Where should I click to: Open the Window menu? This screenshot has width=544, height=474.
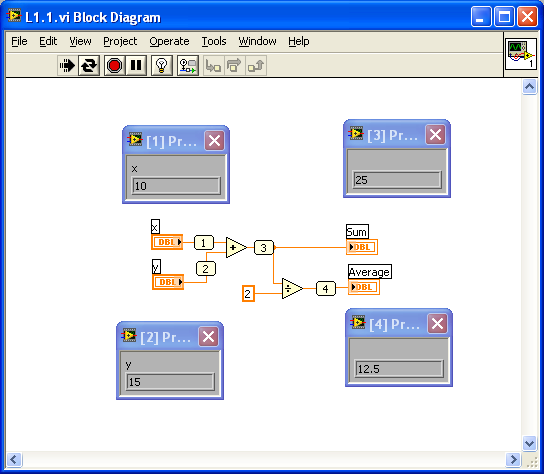click(257, 41)
